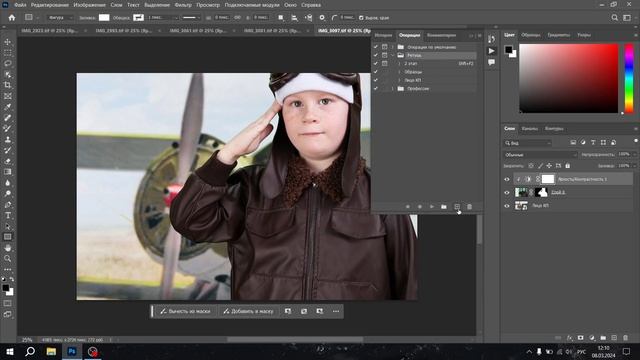This screenshot has width=640, height=360.
Task: Select the Clone Stamp tool
Action: (x=8, y=140)
